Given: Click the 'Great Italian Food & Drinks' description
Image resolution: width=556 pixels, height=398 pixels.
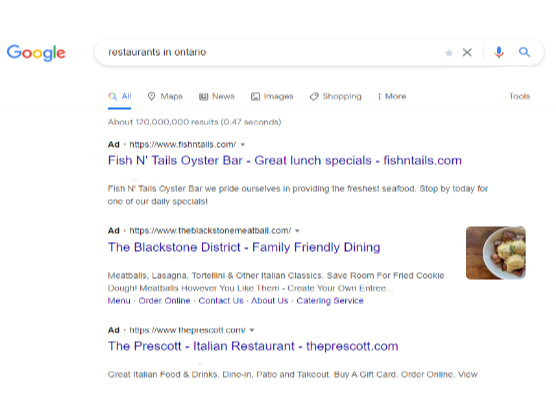Looking at the screenshot, I should pyautogui.click(x=293, y=375).
